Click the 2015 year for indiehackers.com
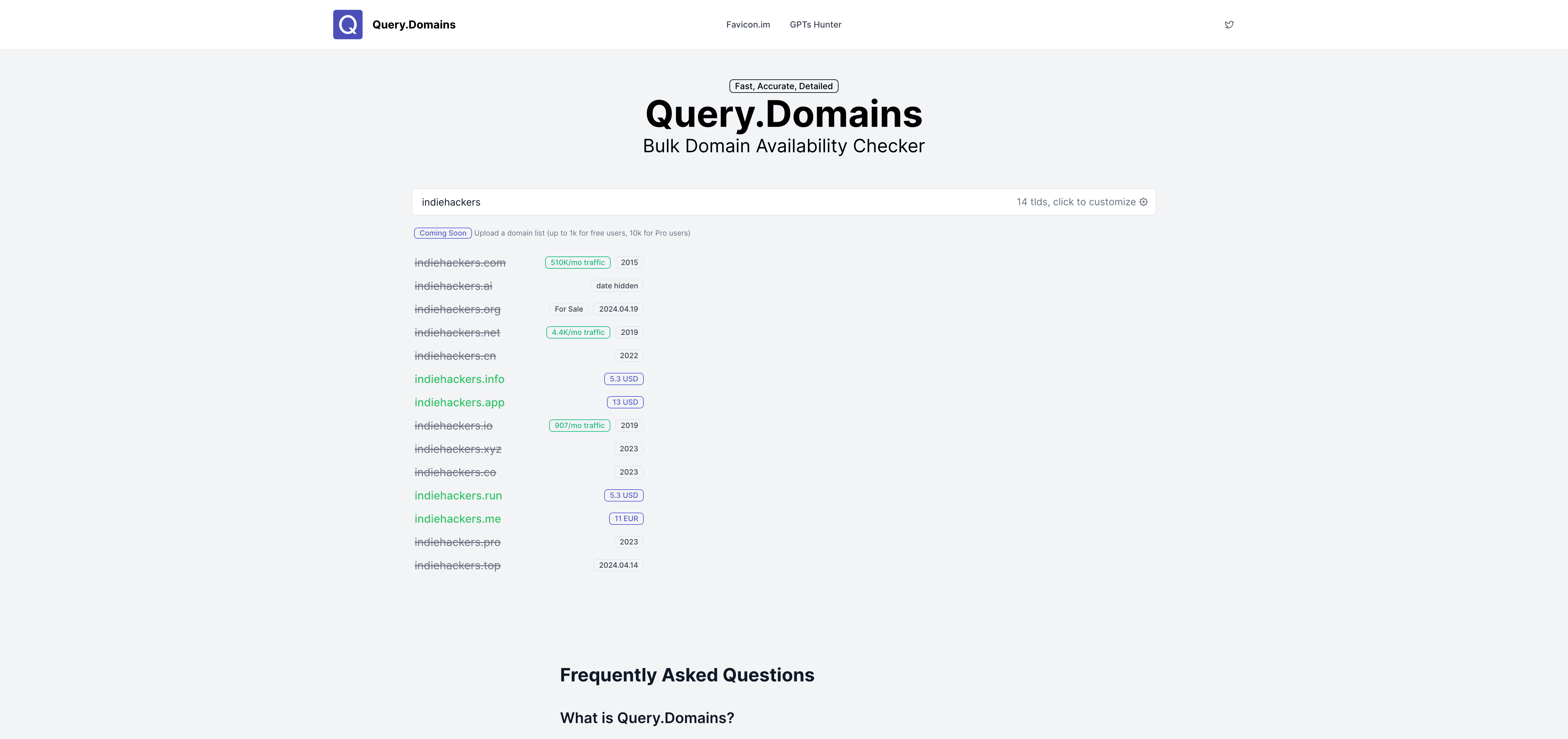The image size is (1568, 739). click(629, 262)
